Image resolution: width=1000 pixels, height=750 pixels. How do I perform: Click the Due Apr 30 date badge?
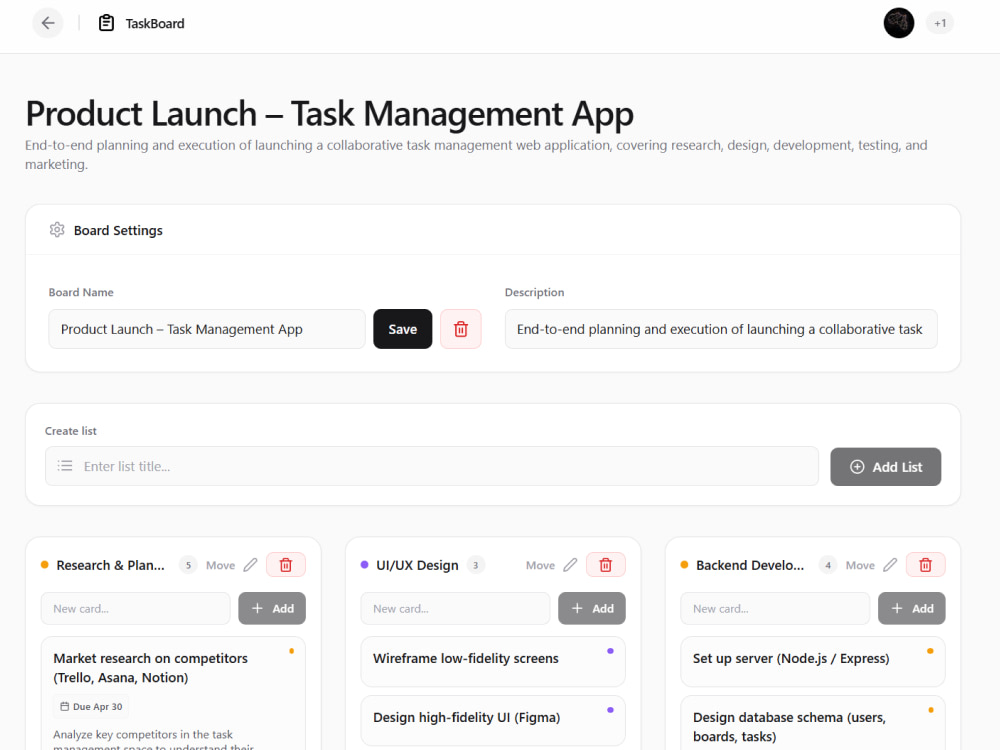coord(91,707)
